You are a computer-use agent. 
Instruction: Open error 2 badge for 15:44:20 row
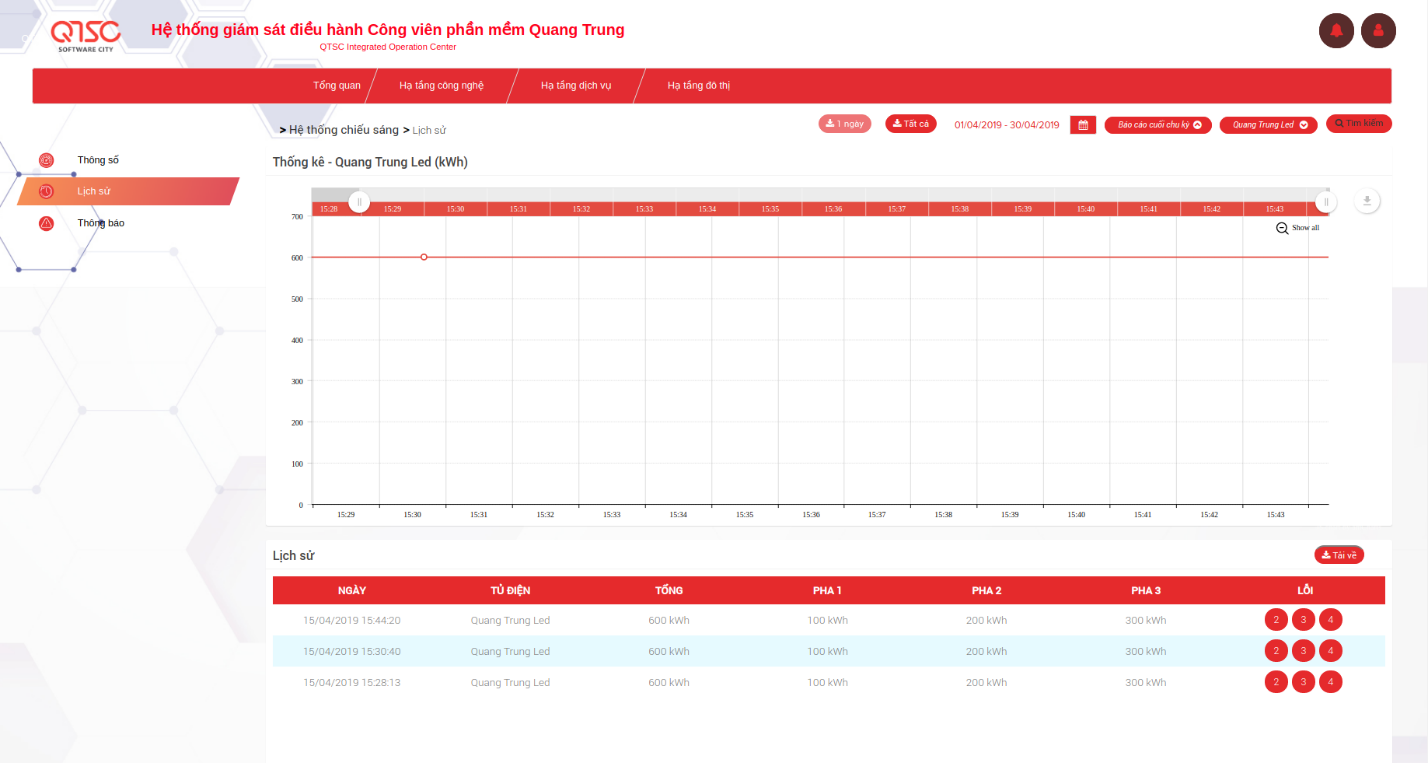[1276, 620]
